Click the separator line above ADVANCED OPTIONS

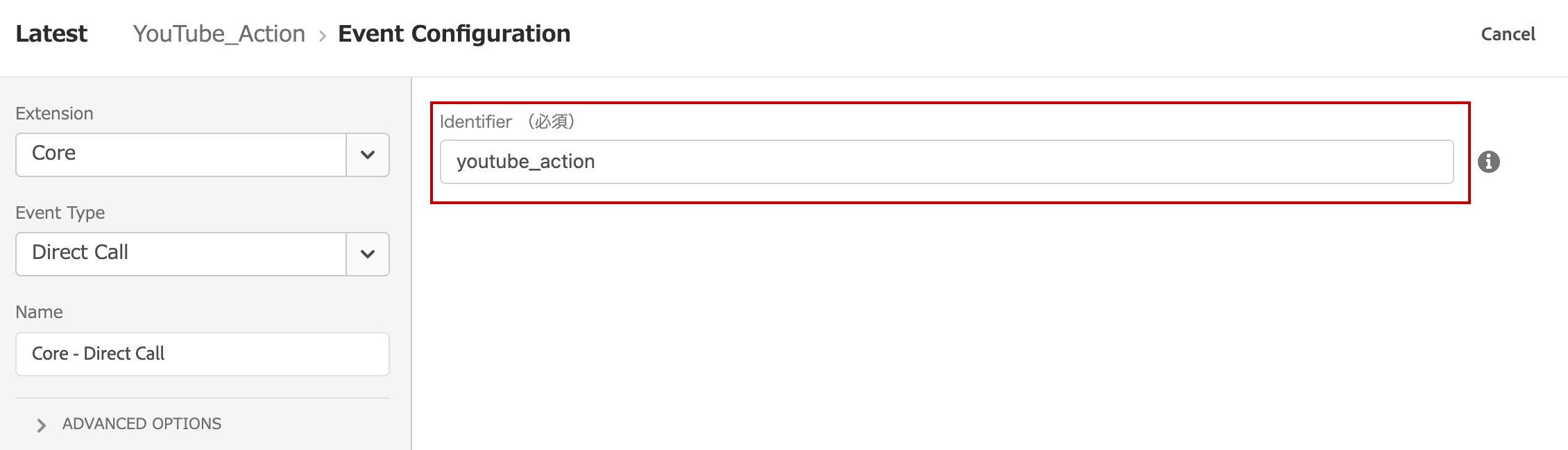203,398
